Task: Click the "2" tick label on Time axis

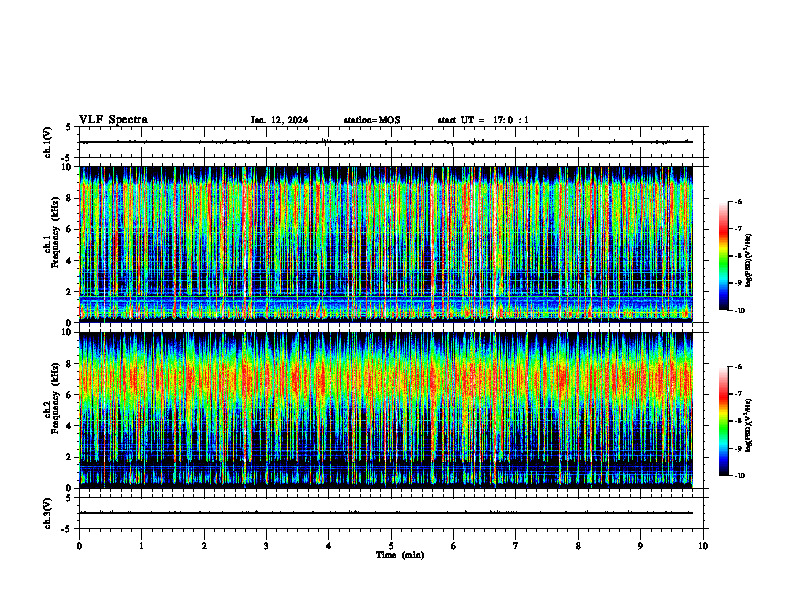Action: point(204,546)
